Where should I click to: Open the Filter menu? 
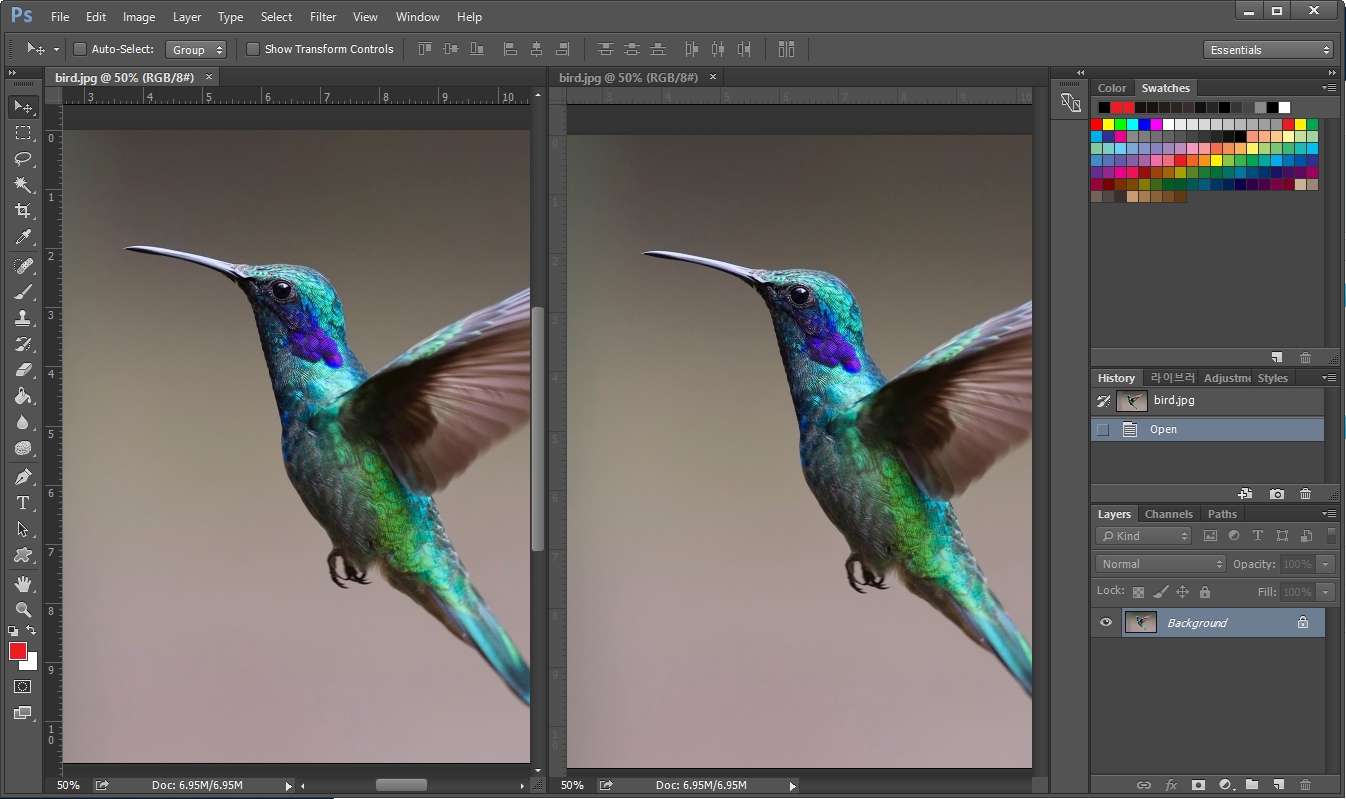point(323,17)
